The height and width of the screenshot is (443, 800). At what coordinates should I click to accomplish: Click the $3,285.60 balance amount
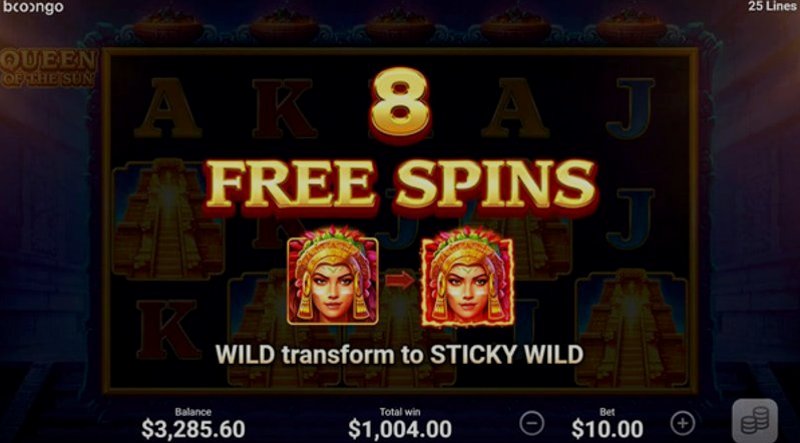click(x=193, y=429)
